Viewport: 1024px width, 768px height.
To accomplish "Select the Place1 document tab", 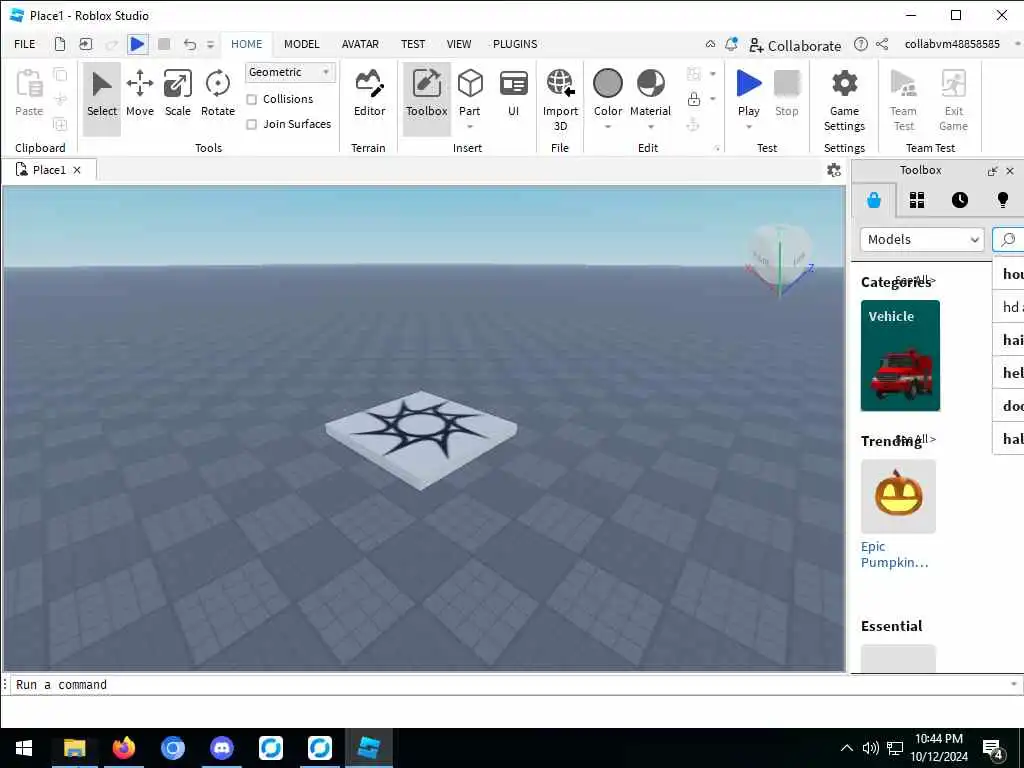I will (x=49, y=170).
